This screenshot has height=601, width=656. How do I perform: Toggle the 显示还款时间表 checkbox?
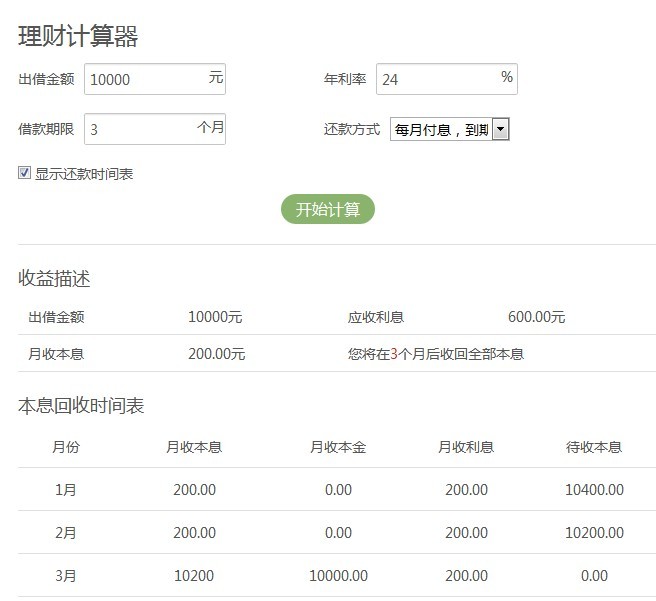(24, 172)
